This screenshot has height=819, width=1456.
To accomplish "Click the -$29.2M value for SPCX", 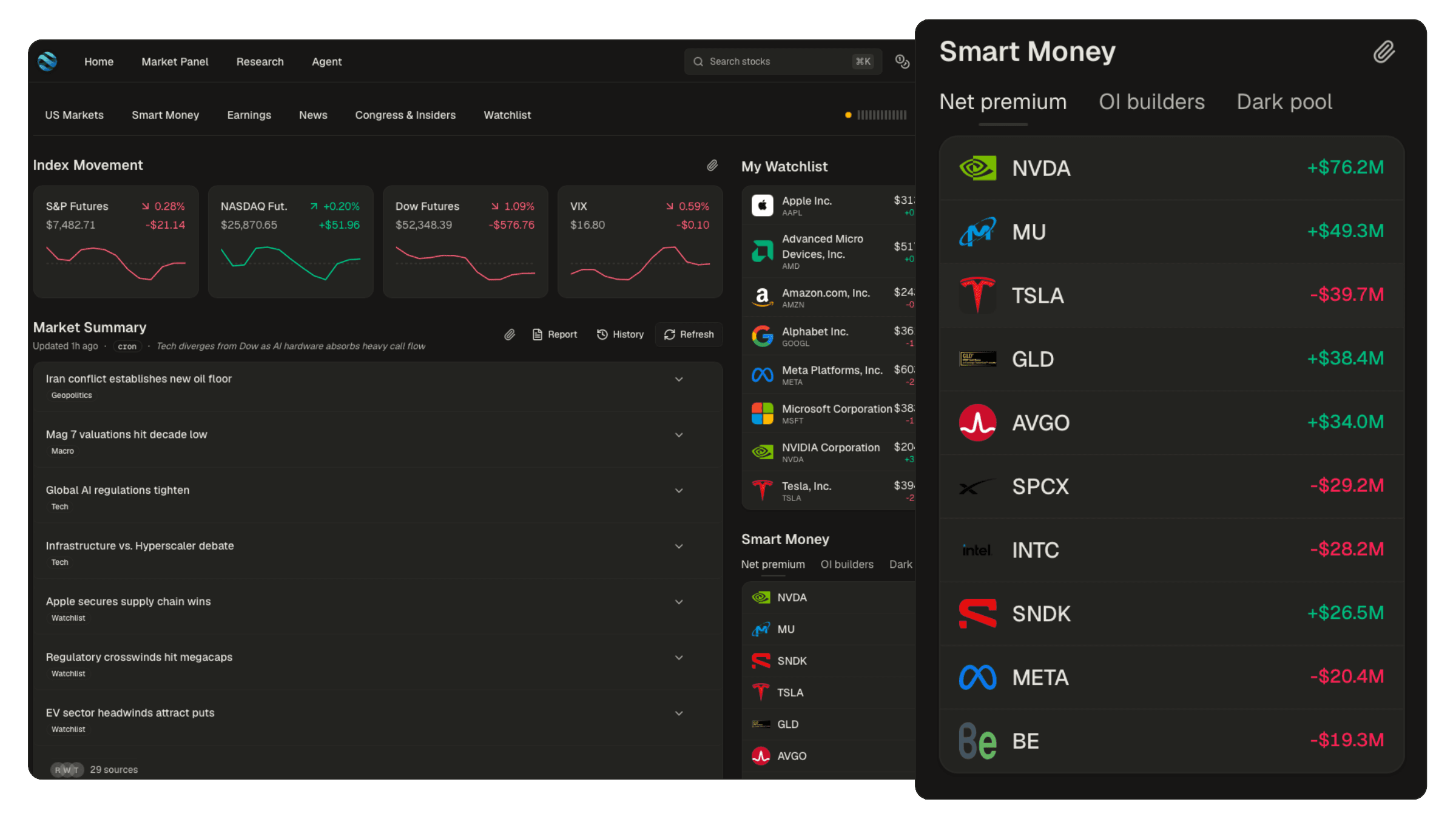I will pyautogui.click(x=1347, y=485).
